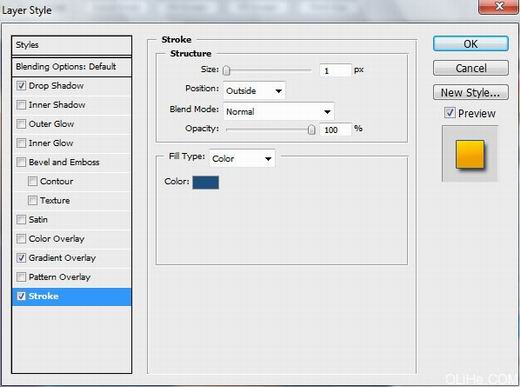The height and width of the screenshot is (387, 520).
Task: Toggle the Preview checkbox
Action: (x=450, y=113)
